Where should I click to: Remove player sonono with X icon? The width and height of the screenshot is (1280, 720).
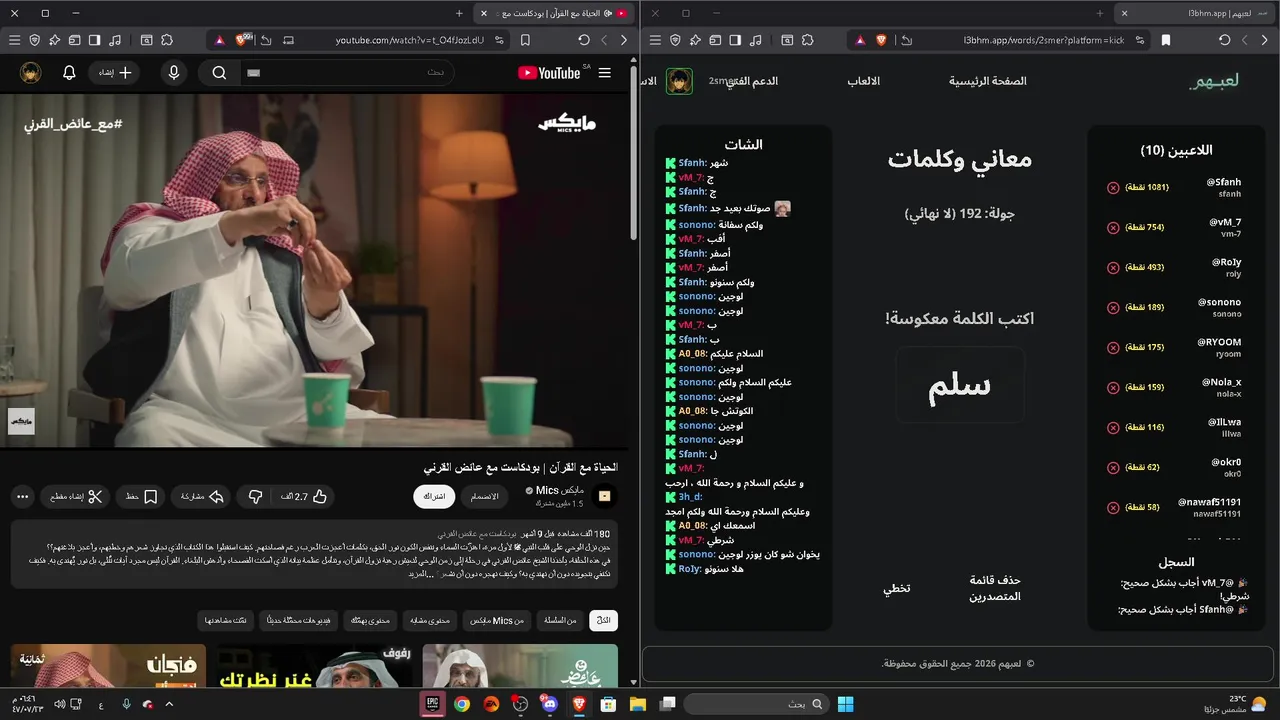(1113, 308)
